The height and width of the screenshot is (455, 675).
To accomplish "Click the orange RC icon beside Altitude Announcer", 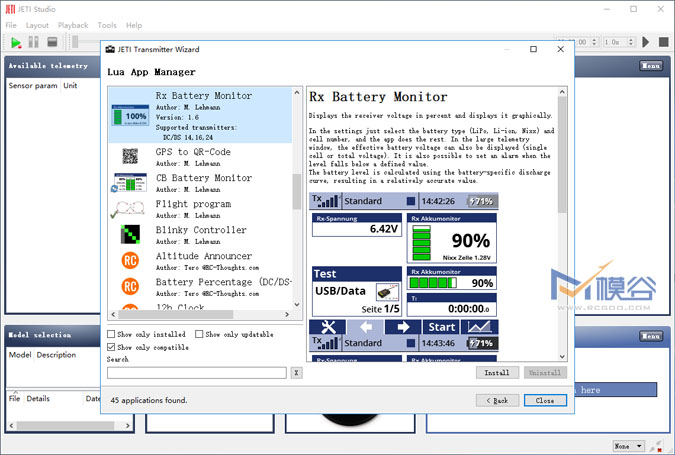I will point(130,260).
